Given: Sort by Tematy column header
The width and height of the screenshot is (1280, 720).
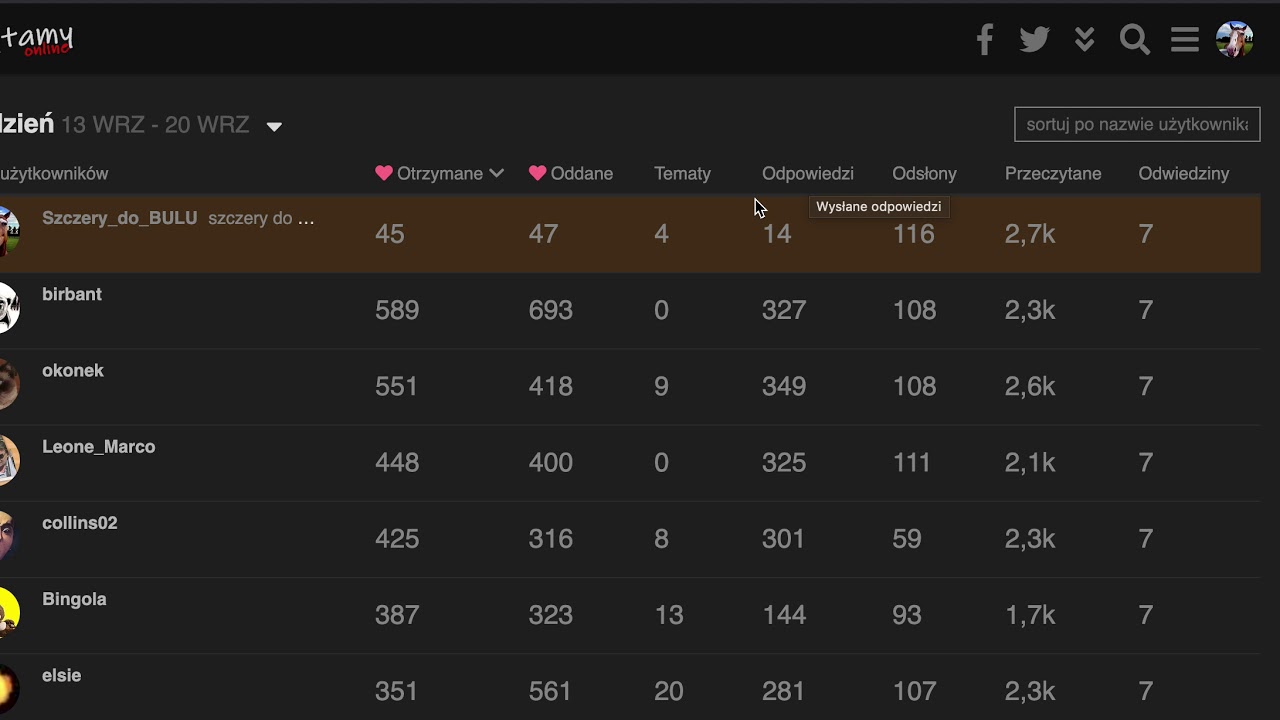Looking at the screenshot, I should [x=682, y=174].
